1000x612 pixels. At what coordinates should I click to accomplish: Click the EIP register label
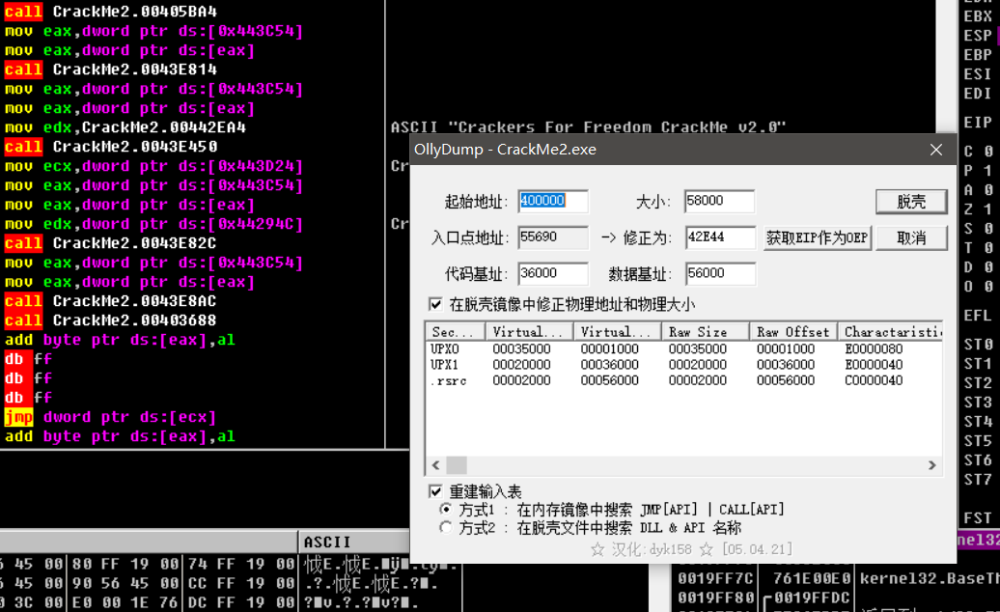coord(978,122)
